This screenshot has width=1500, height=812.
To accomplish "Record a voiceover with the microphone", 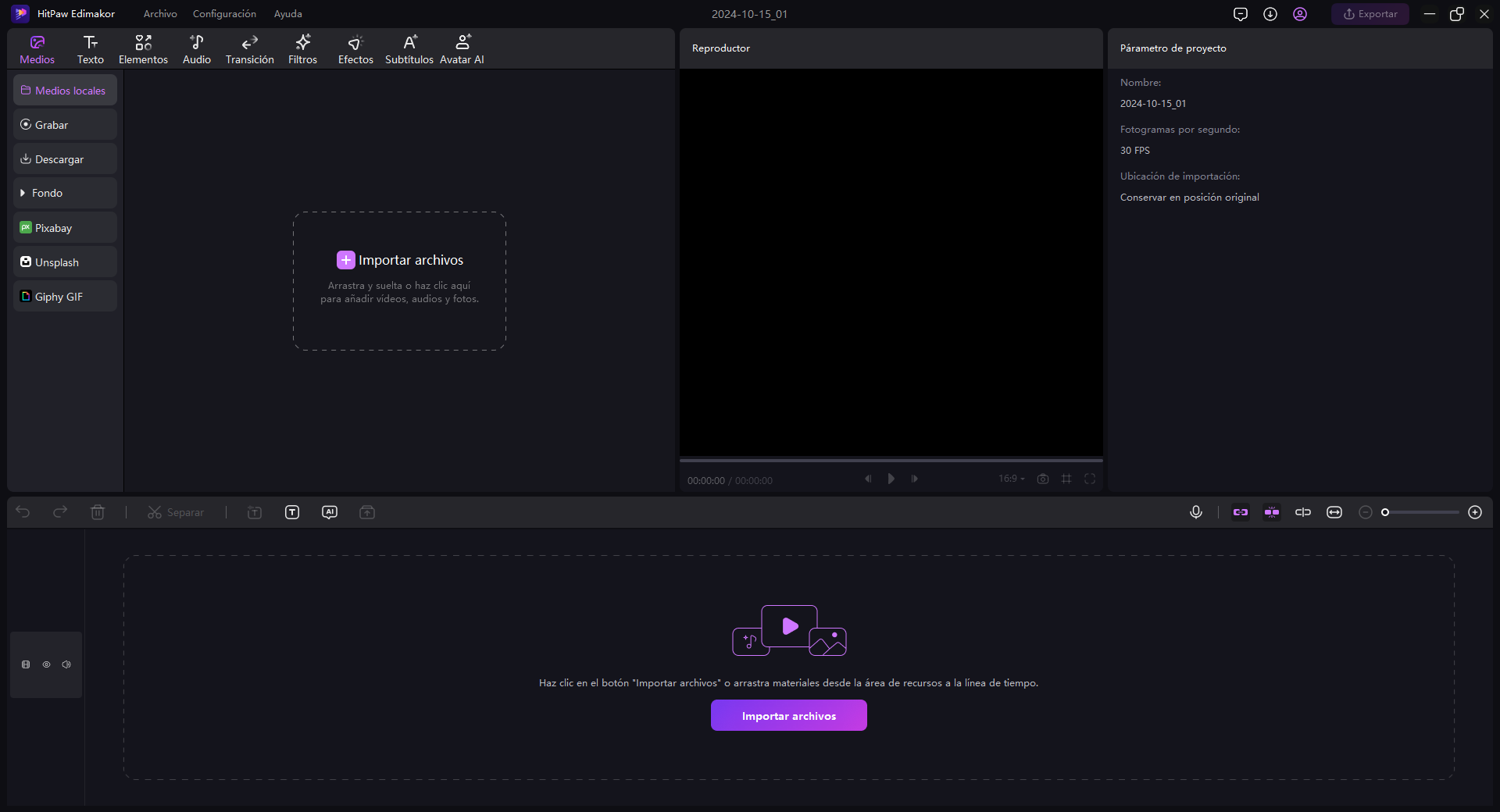I will 1196,512.
